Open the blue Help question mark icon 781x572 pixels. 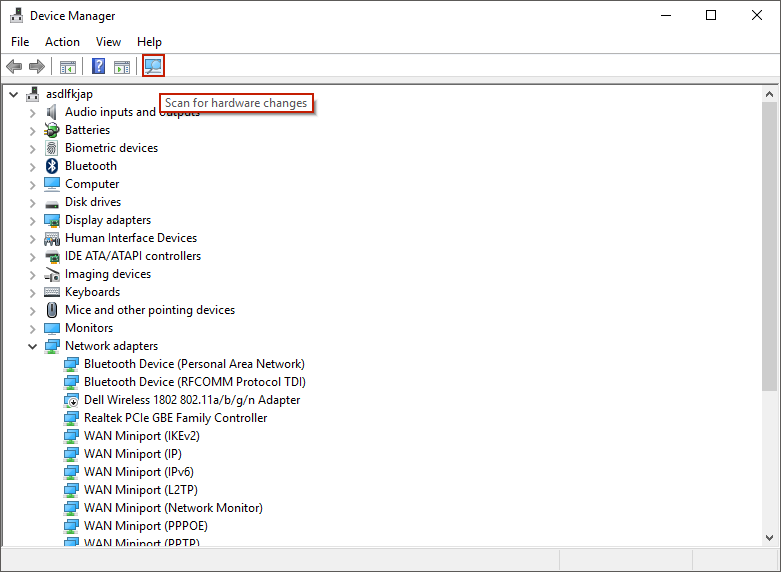(x=99, y=66)
